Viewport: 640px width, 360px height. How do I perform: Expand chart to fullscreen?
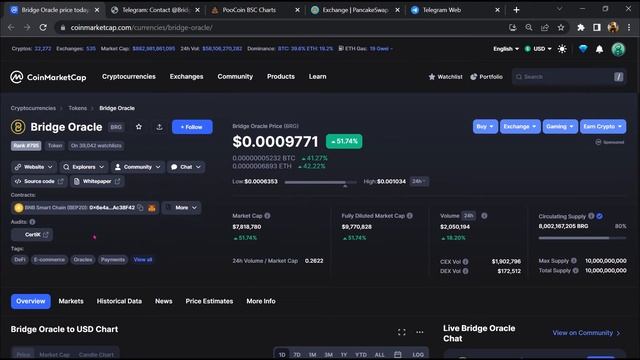(402, 332)
